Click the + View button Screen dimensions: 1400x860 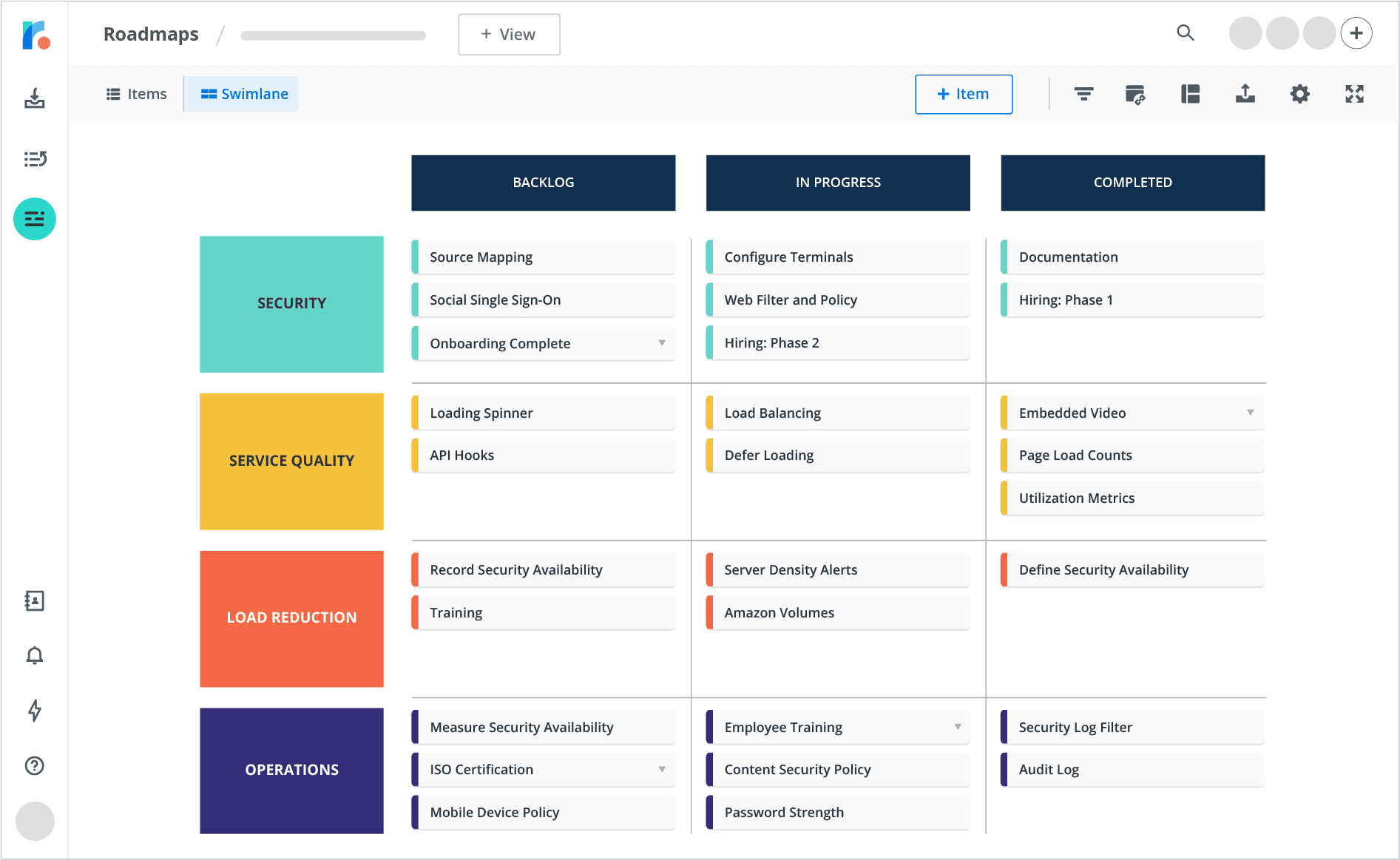pyautogui.click(x=508, y=34)
